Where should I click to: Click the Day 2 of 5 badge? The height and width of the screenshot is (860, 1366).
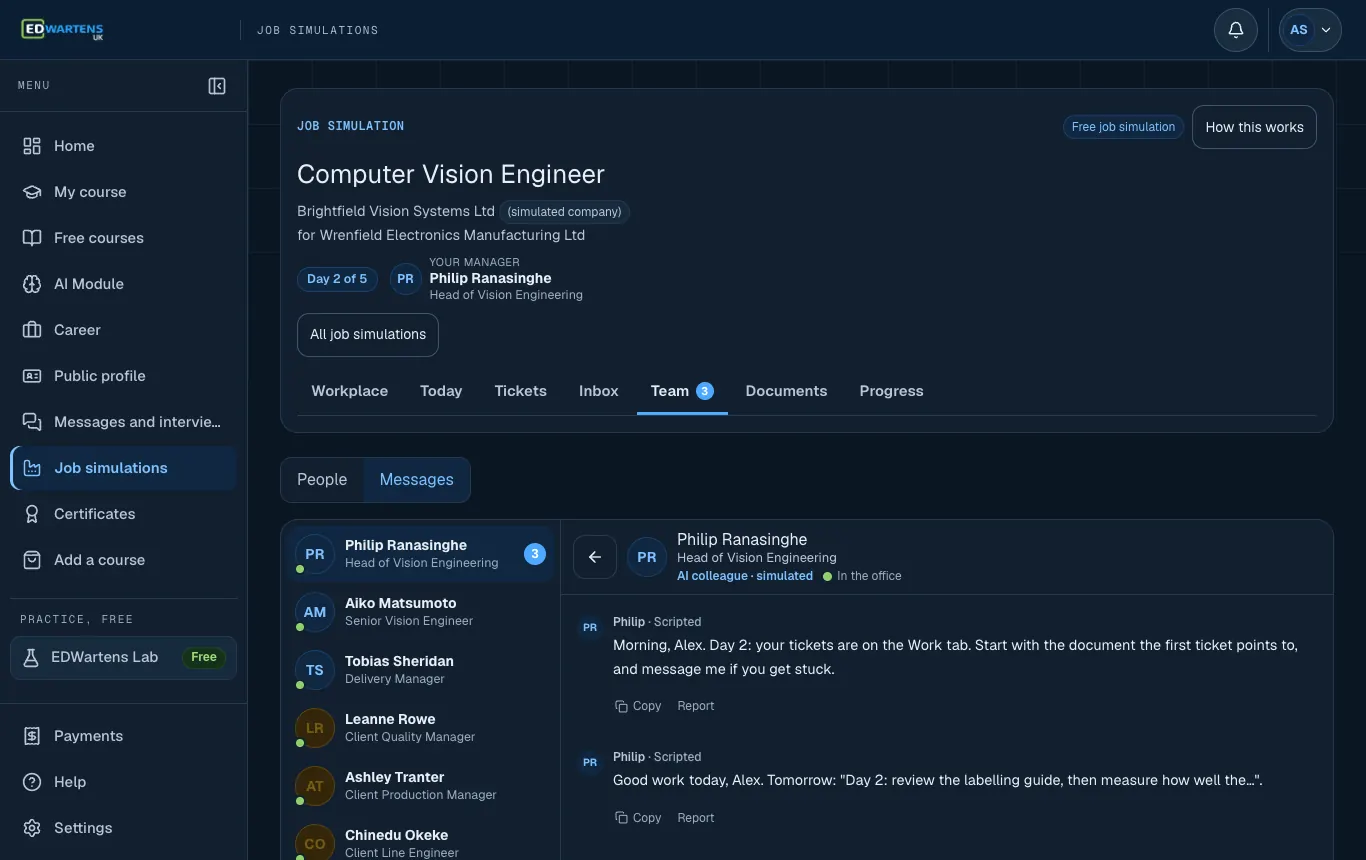coord(337,279)
